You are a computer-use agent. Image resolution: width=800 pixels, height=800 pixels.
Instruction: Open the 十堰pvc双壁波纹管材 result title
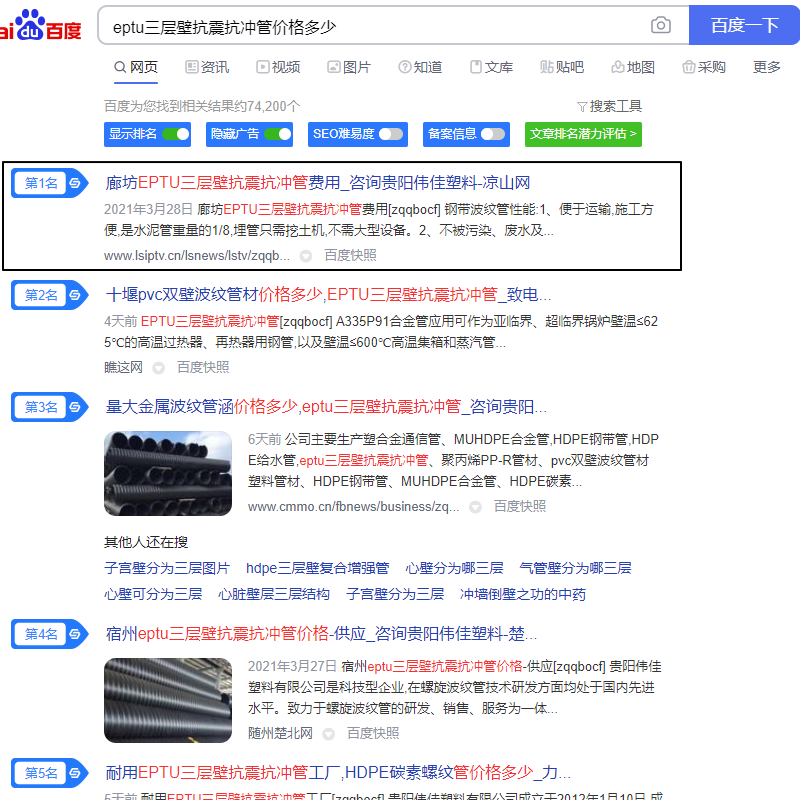tap(328, 294)
